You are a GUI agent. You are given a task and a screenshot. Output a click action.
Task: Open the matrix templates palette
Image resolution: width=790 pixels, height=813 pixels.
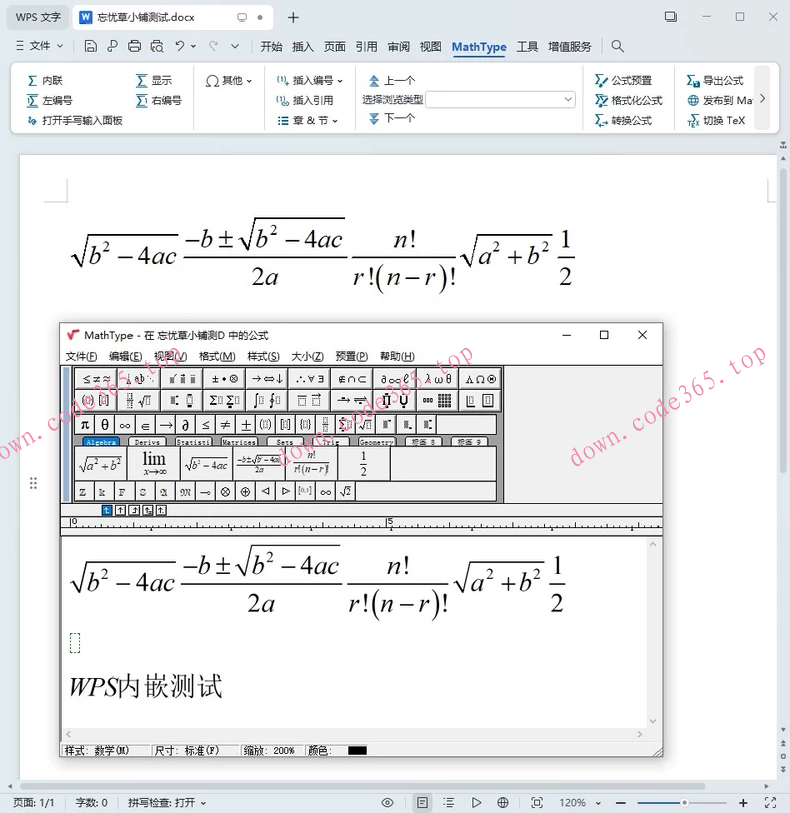pyautogui.click(x=438, y=400)
